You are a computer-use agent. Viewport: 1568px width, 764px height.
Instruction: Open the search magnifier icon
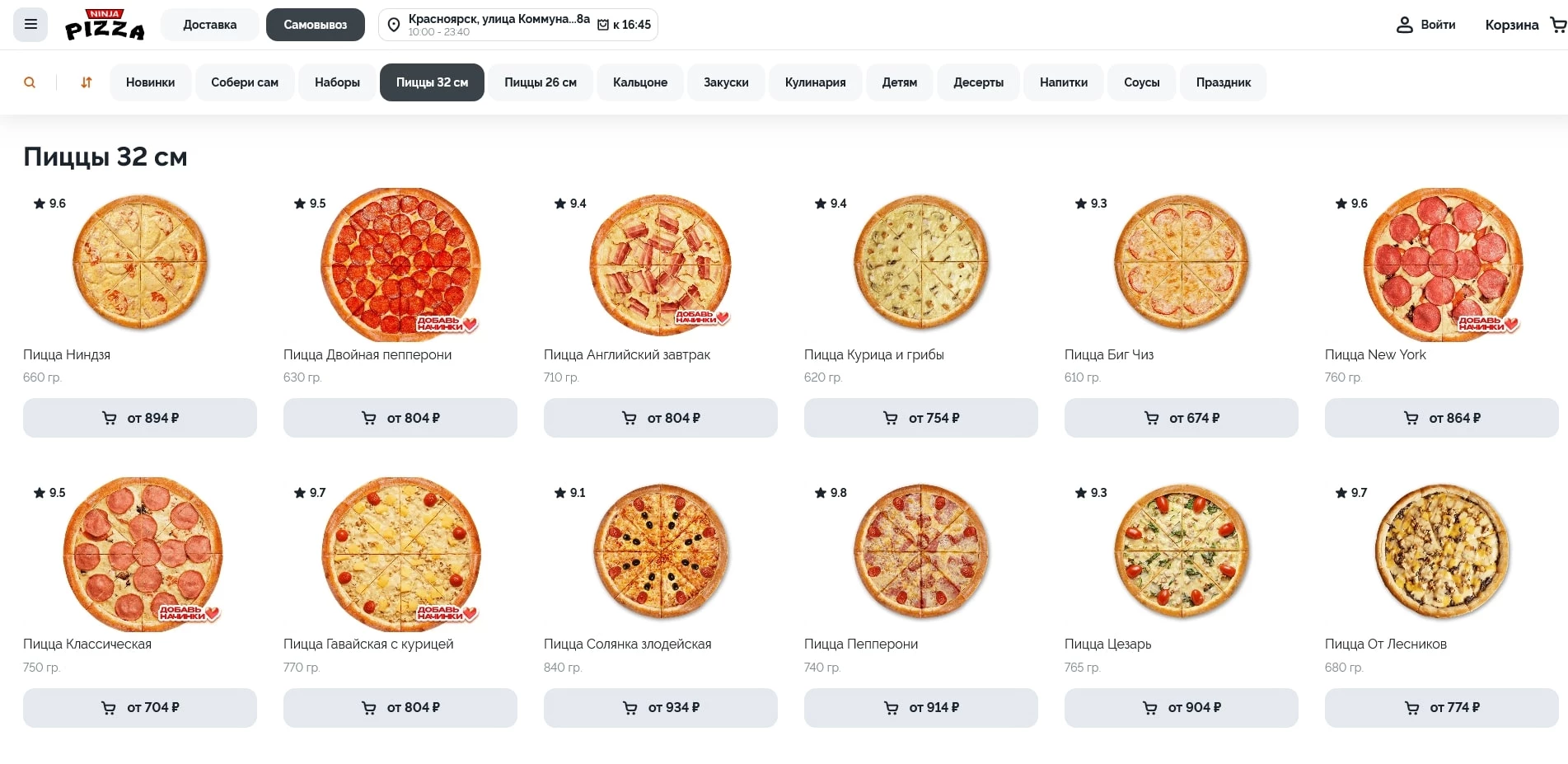pyautogui.click(x=30, y=82)
